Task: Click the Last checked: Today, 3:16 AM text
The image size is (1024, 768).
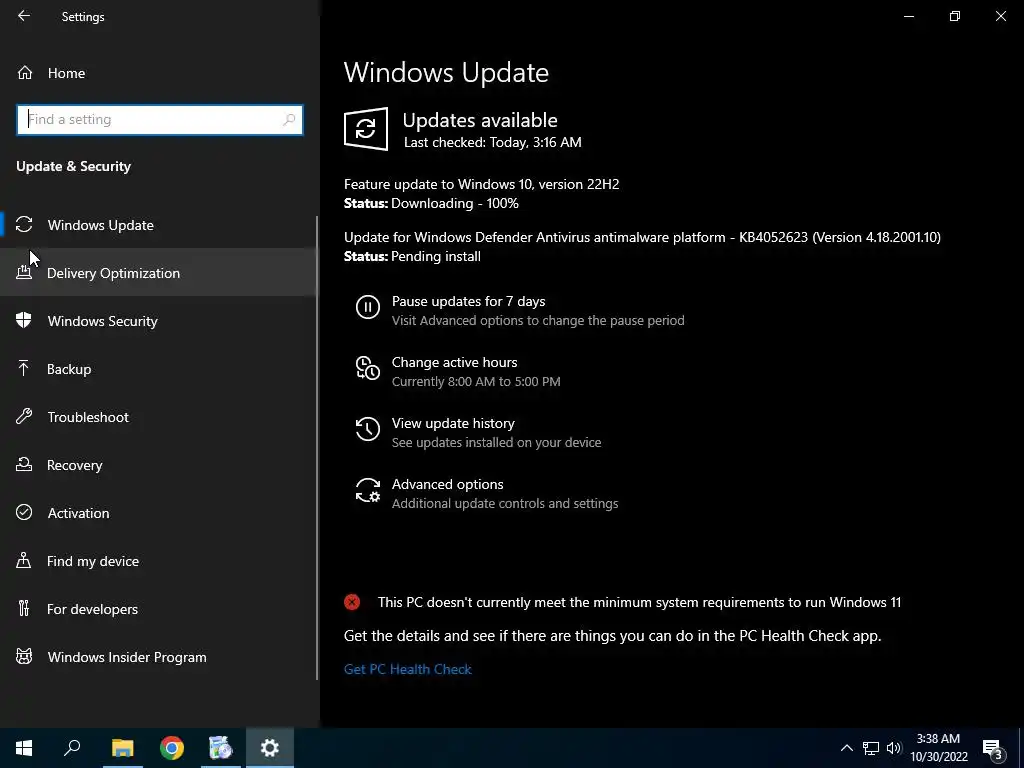Action: coord(492,142)
